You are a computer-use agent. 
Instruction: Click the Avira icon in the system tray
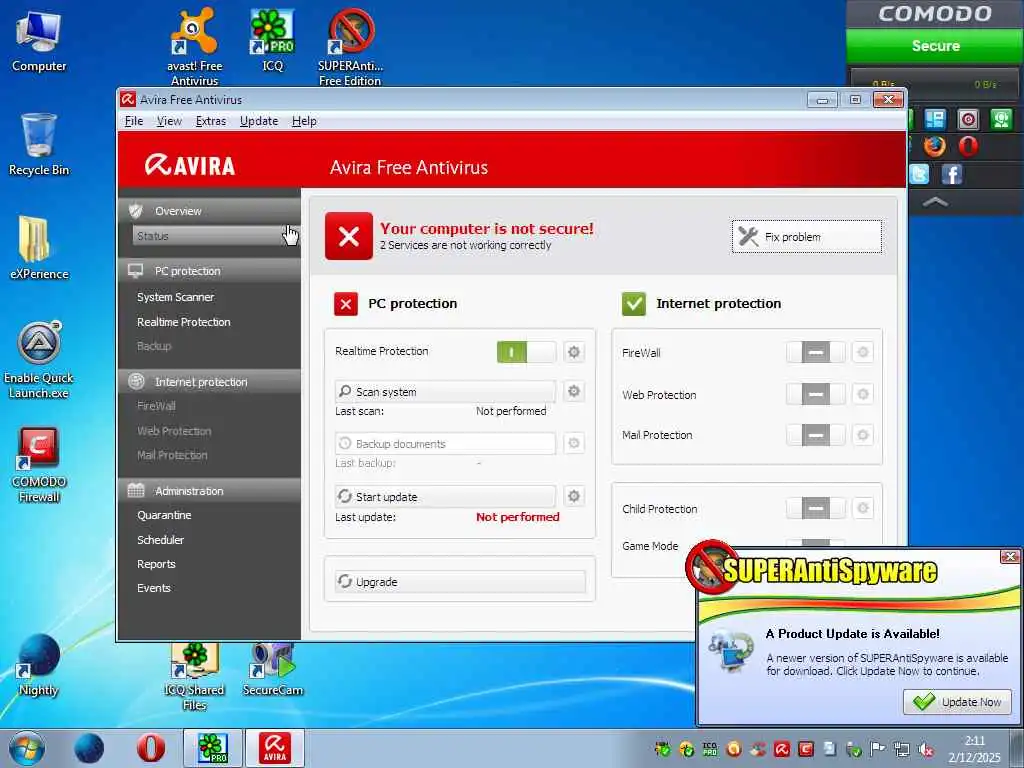(782, 749)
